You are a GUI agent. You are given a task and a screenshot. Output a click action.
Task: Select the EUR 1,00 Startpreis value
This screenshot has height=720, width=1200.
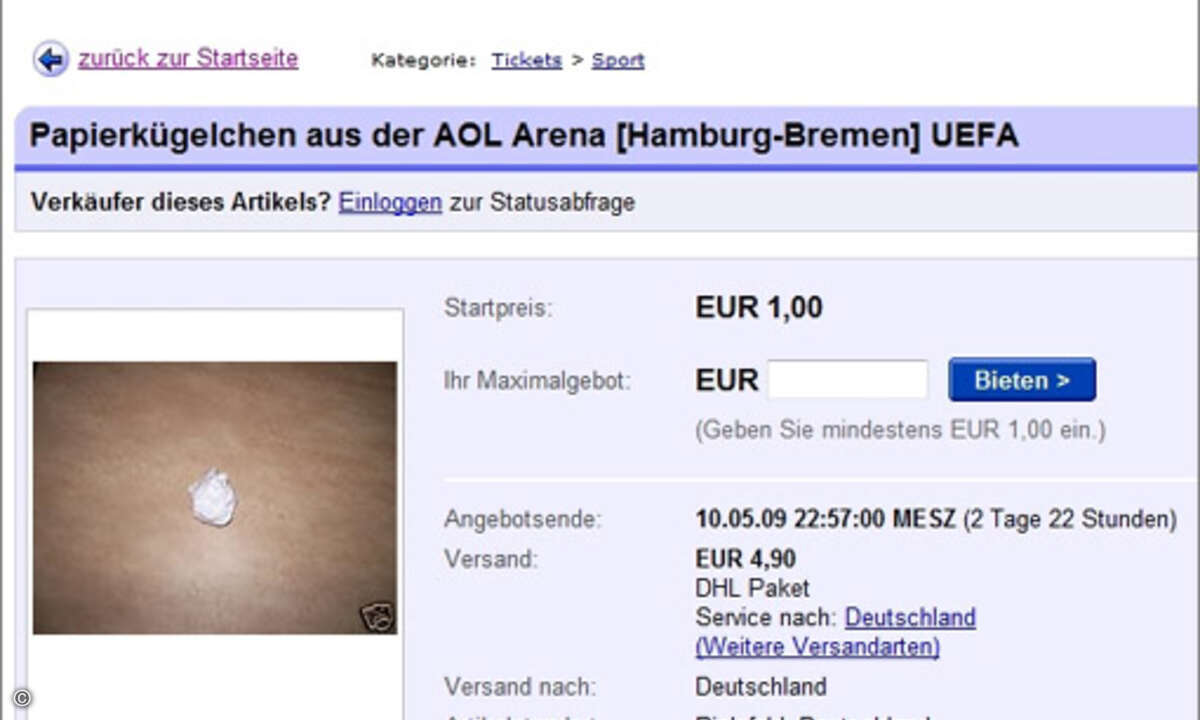click(x=759, y=308)
